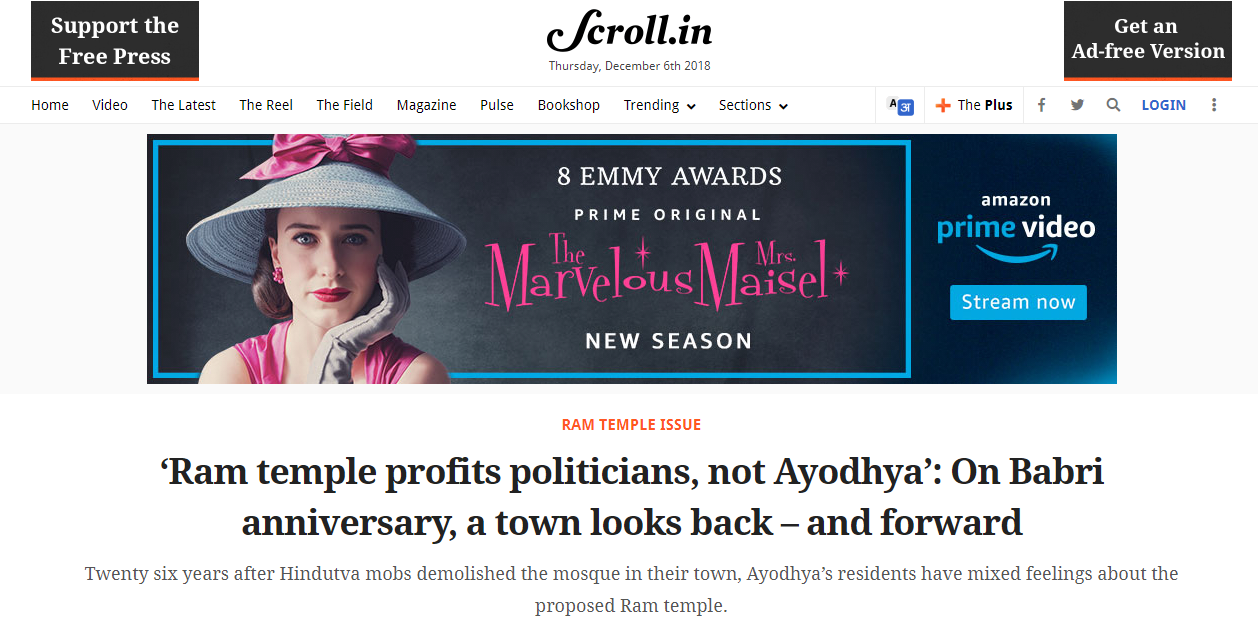Click the RAM TEMPLE ISSUE tag
Screen dimensions: 1258x632
click(x=631, y=425)
